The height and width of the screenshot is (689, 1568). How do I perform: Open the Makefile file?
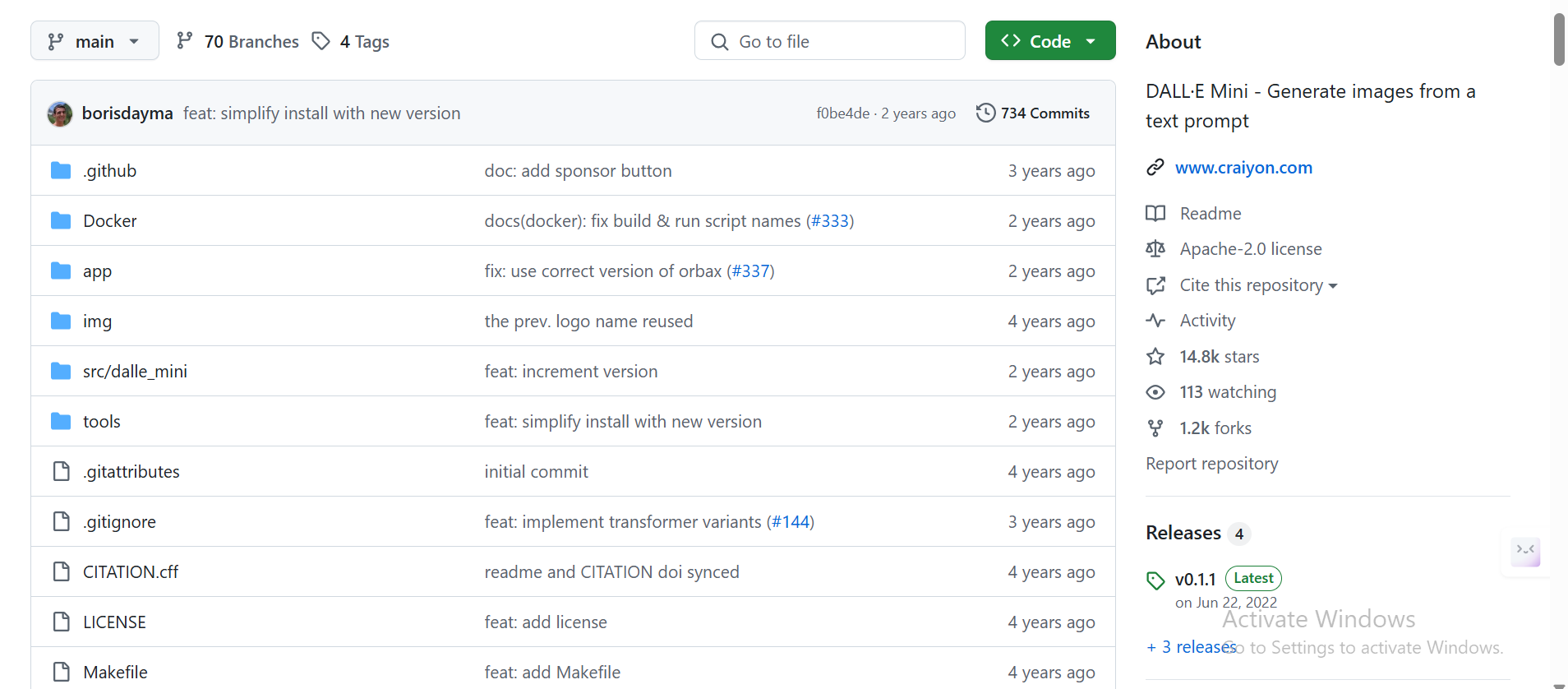pyautogui.click(x=115, y=673)
